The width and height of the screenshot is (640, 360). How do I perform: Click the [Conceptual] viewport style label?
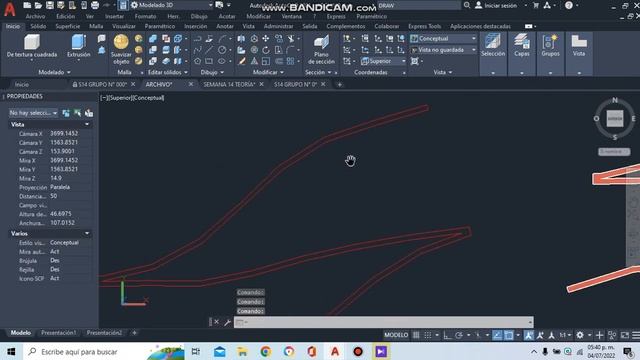[x=148, y=98]
